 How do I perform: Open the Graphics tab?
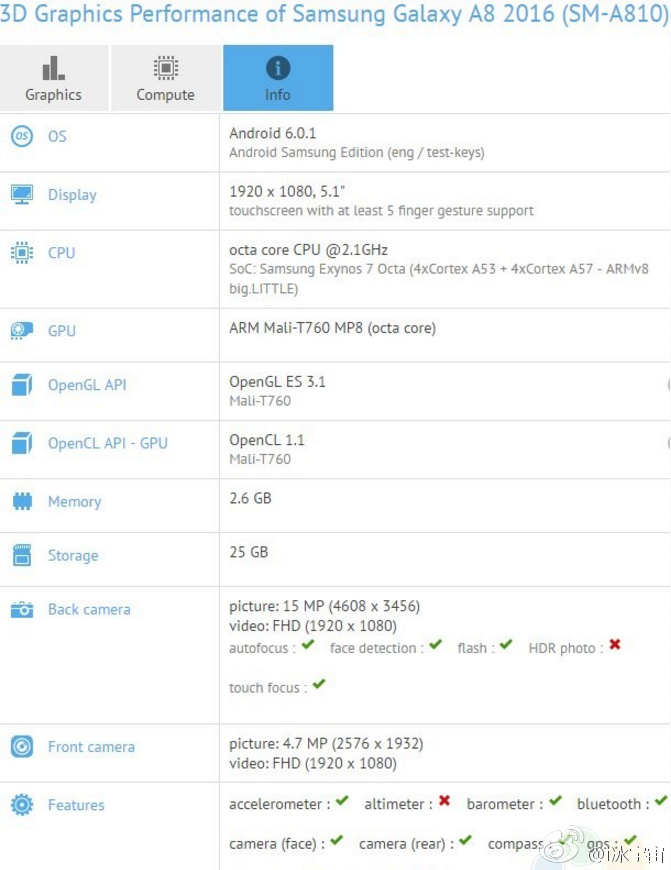(x=54, y=78)
